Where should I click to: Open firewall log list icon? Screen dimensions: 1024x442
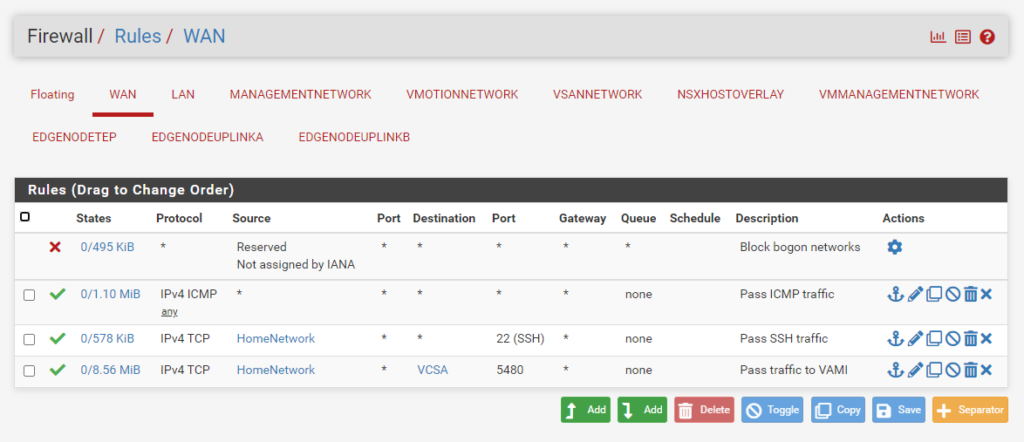[x=962, y=37]
